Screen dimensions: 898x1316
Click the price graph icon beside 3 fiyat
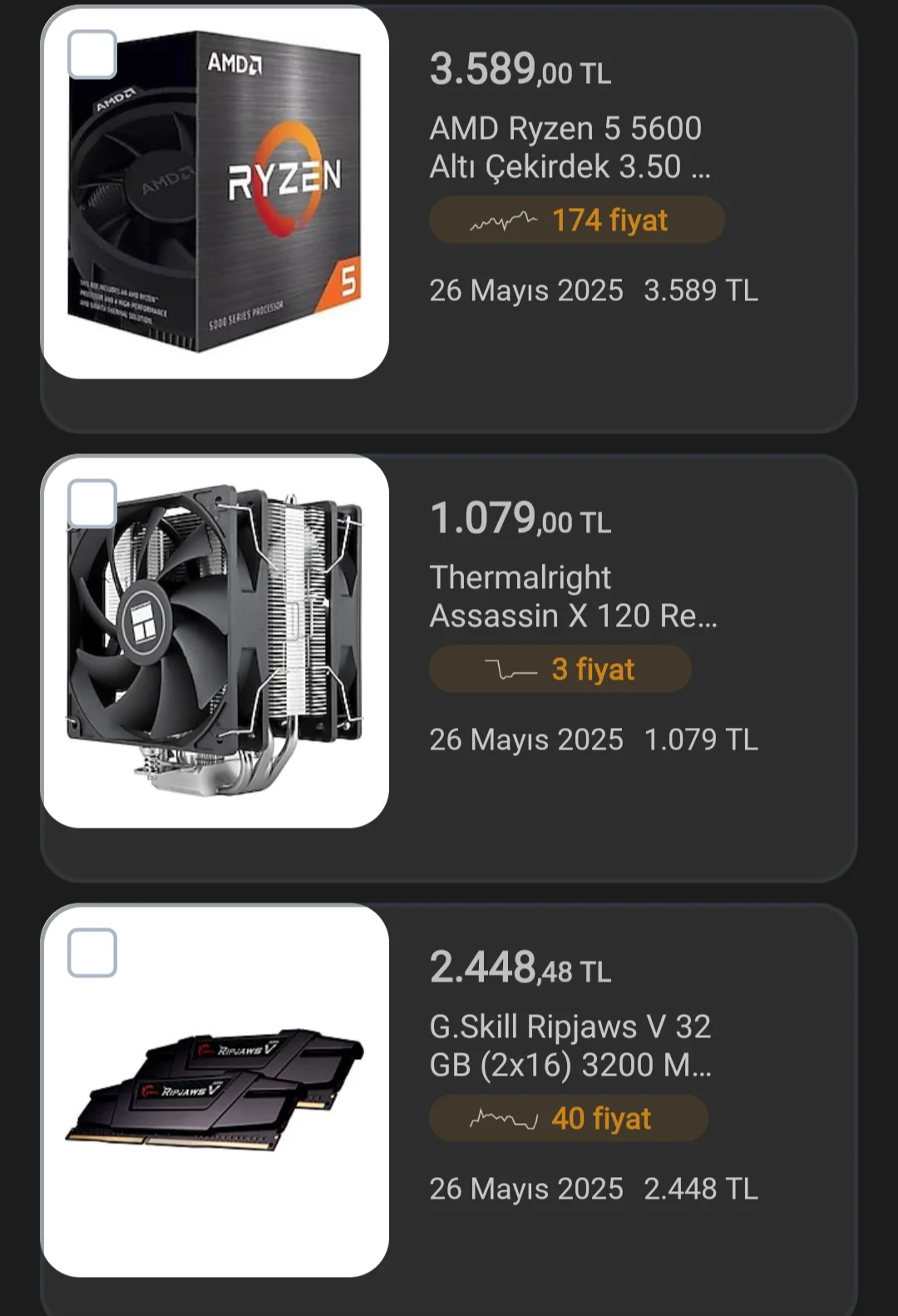[x=511, y=670]
